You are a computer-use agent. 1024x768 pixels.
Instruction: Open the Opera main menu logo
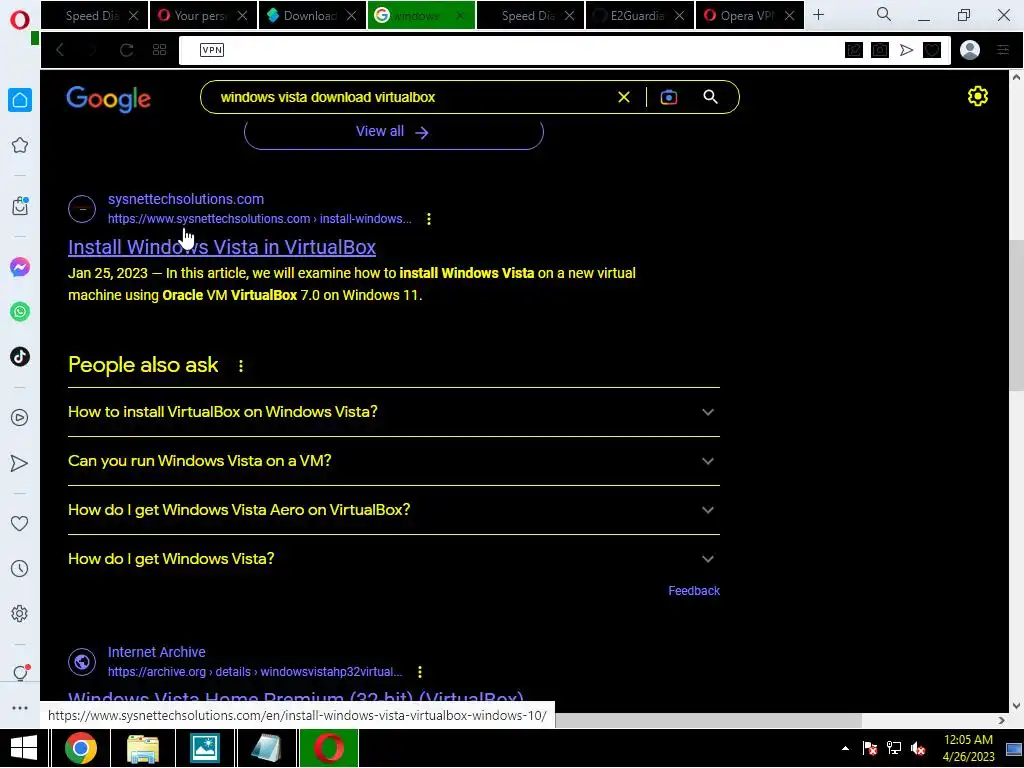click(x=20, y=20)
